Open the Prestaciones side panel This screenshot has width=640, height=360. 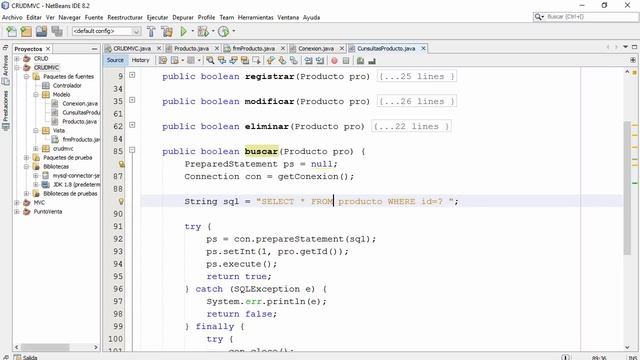click(5, 110)
